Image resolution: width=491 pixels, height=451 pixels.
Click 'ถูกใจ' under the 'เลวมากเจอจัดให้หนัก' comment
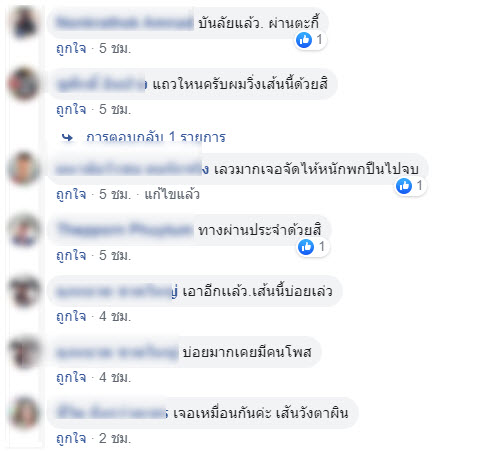71,194
